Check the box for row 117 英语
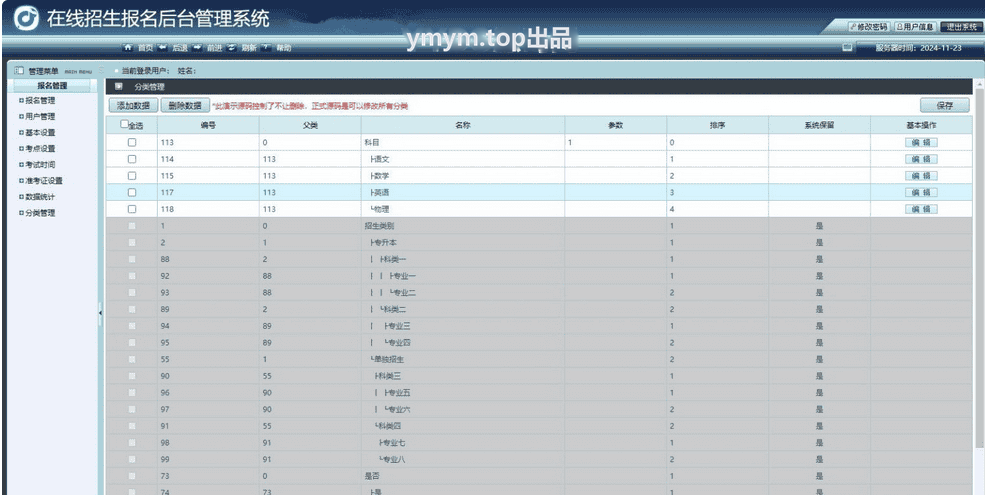Image resolution: width=985 pixels, height=495 pixels. pos(132,192)
